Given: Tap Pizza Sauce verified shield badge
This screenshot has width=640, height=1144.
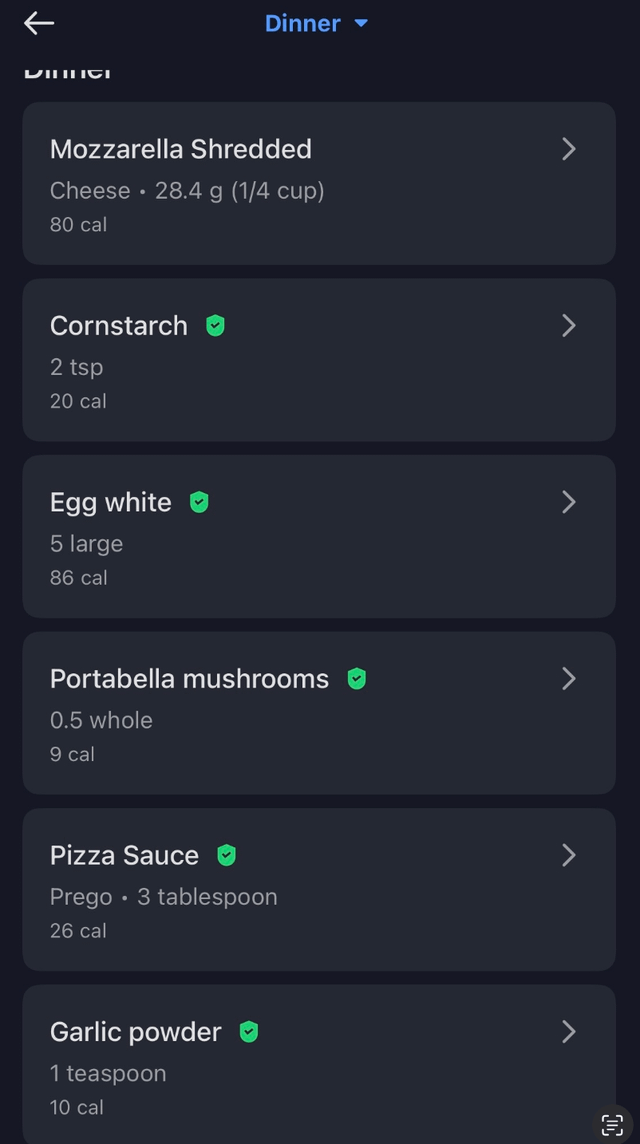Looking at the screenshot, I should [227, 855].
